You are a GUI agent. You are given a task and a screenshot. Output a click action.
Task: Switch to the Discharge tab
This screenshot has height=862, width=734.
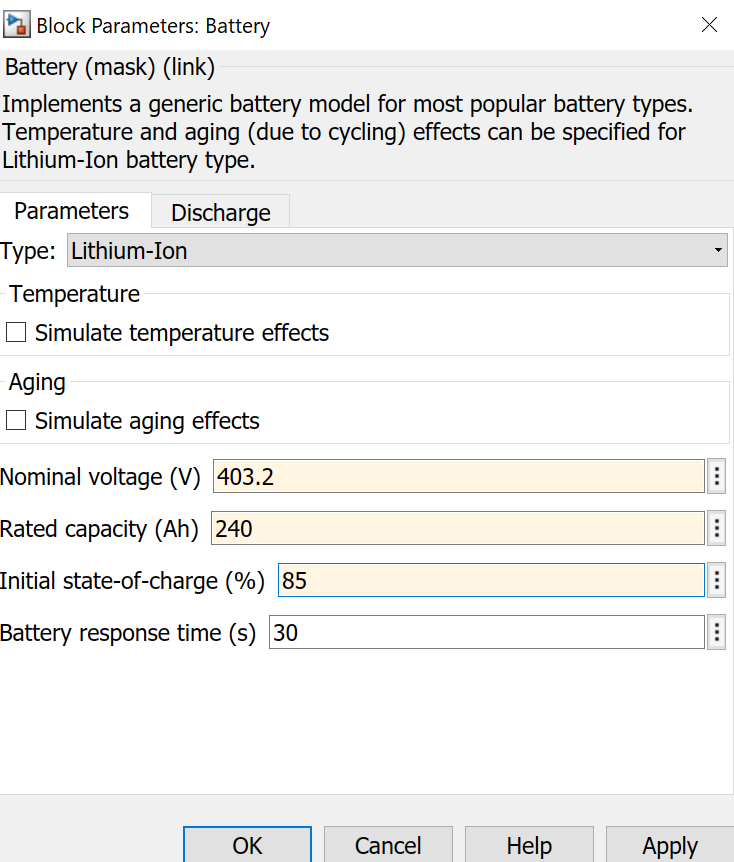point(220,212)
